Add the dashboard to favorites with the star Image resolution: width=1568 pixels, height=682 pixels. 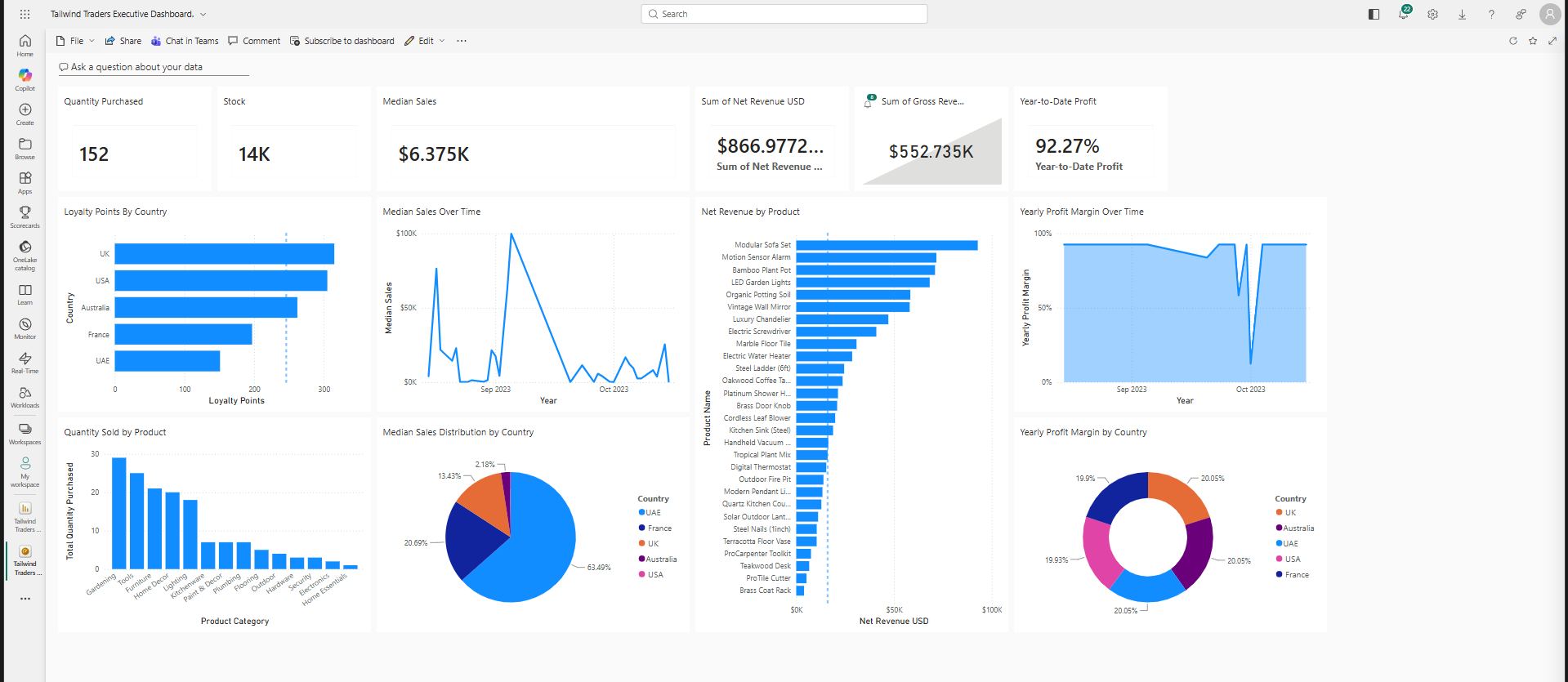1533,41
